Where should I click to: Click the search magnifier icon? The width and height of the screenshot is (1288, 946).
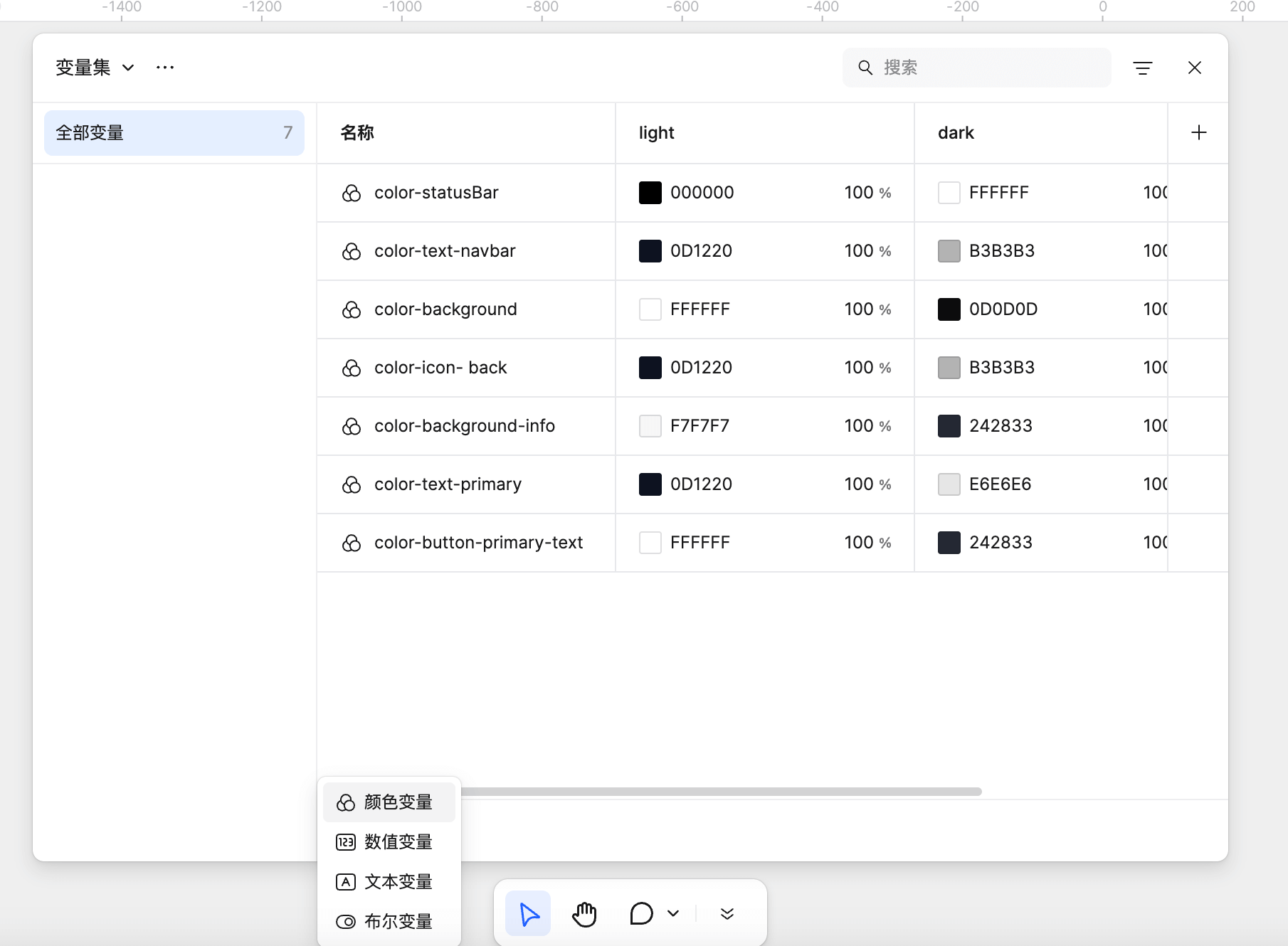[865, 67]
